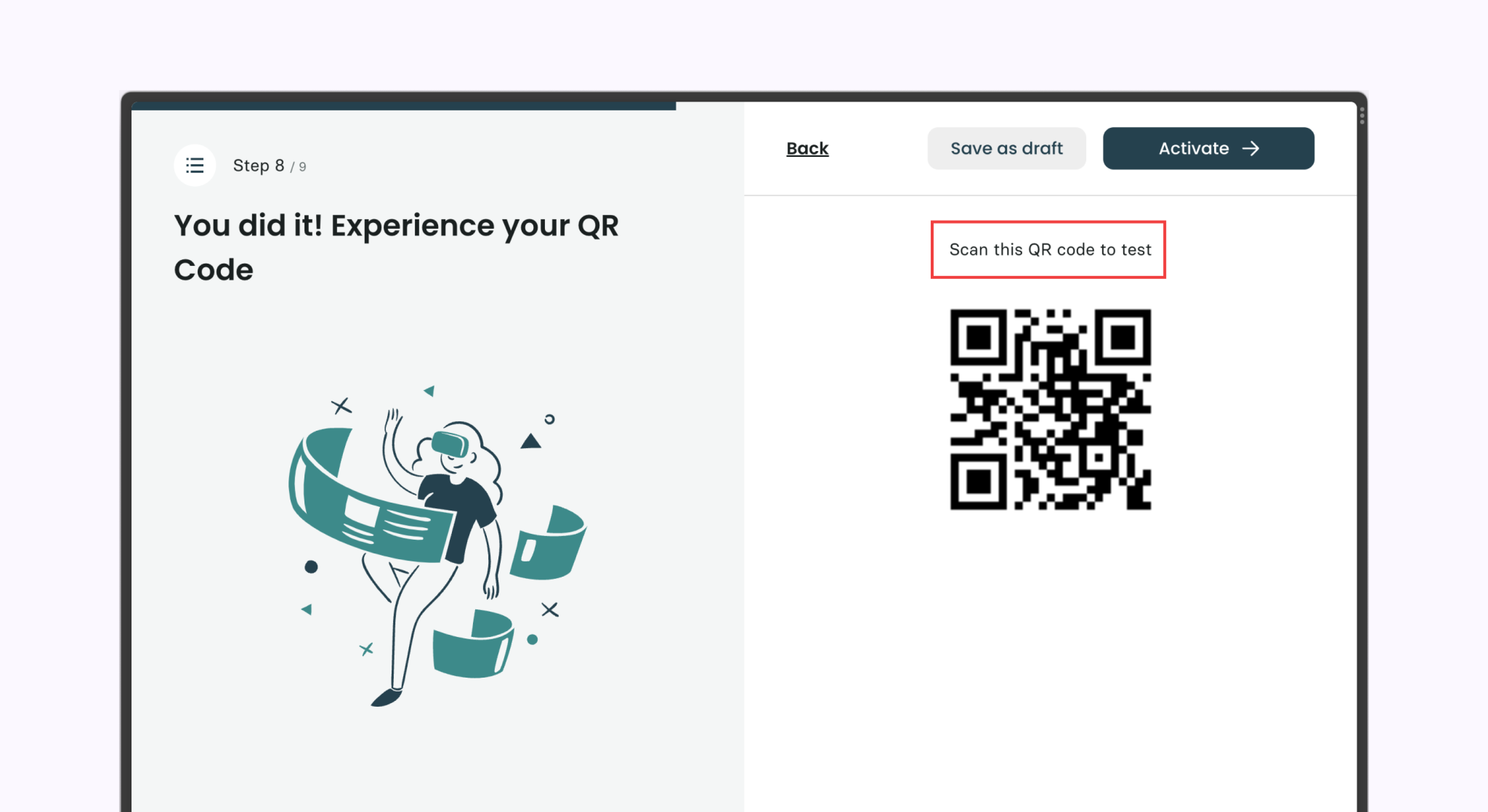The width and height of the screenshot is (1488, 812).
Task: Activate the QR code
Action: point(1208,149)
